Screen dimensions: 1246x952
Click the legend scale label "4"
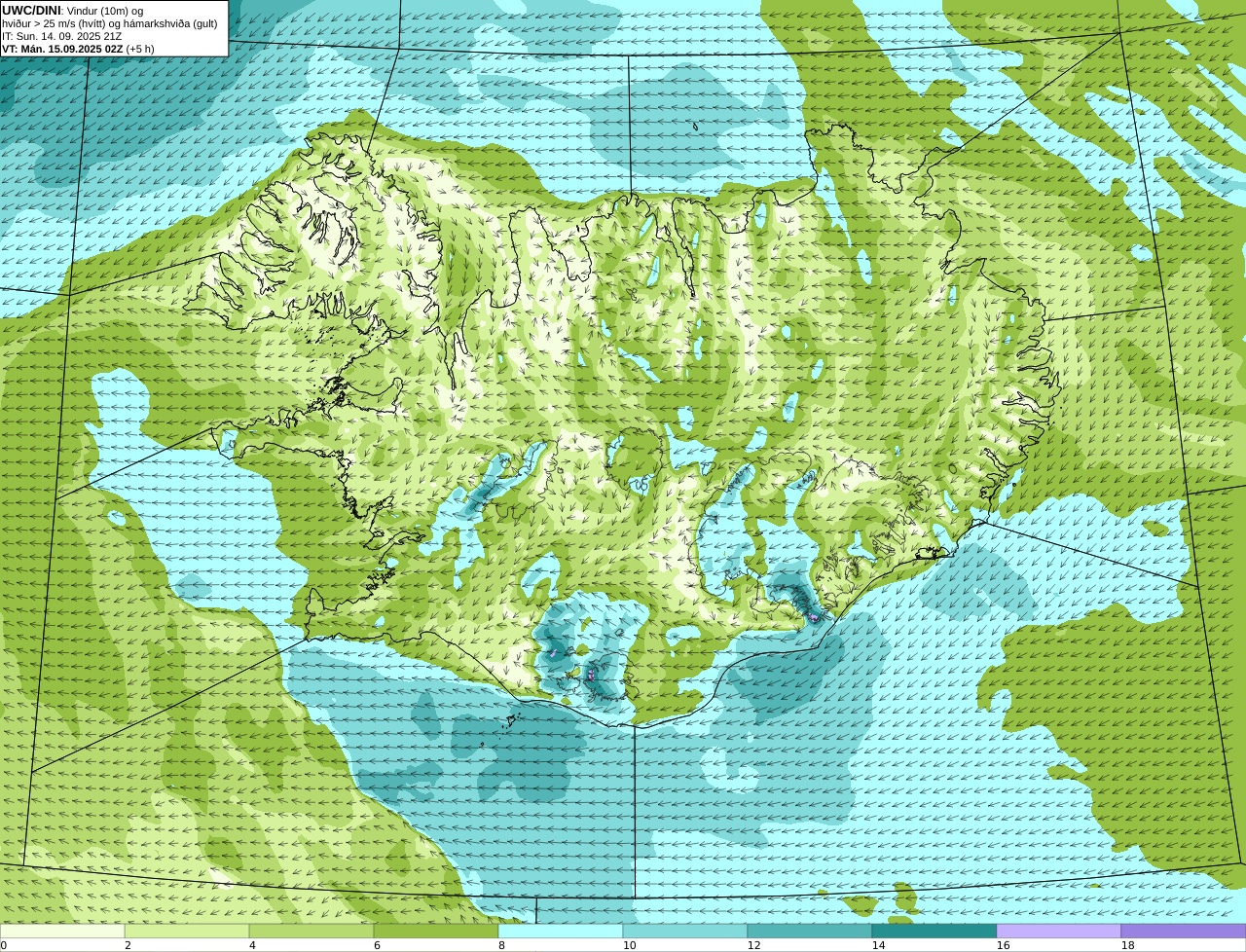pos(252,945)
